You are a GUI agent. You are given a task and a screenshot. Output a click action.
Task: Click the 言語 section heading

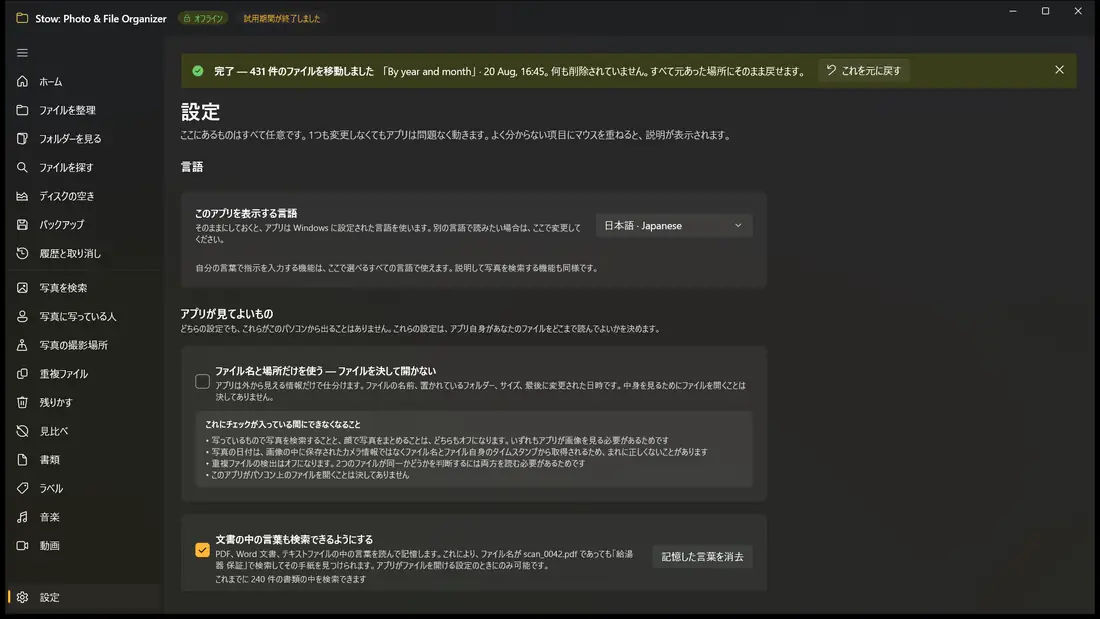[192, 167]
